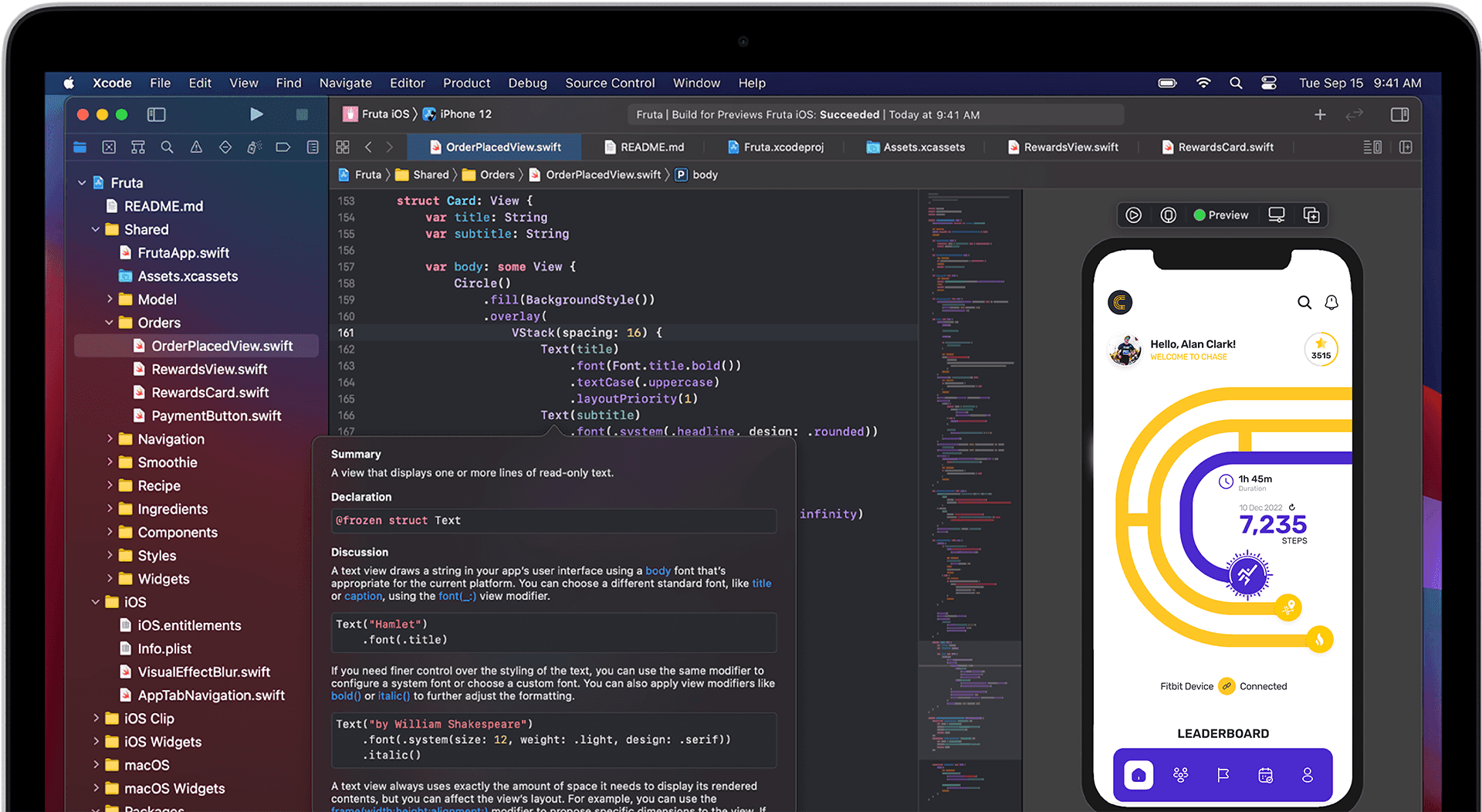Go forward in editor history

tap(390, 147)
